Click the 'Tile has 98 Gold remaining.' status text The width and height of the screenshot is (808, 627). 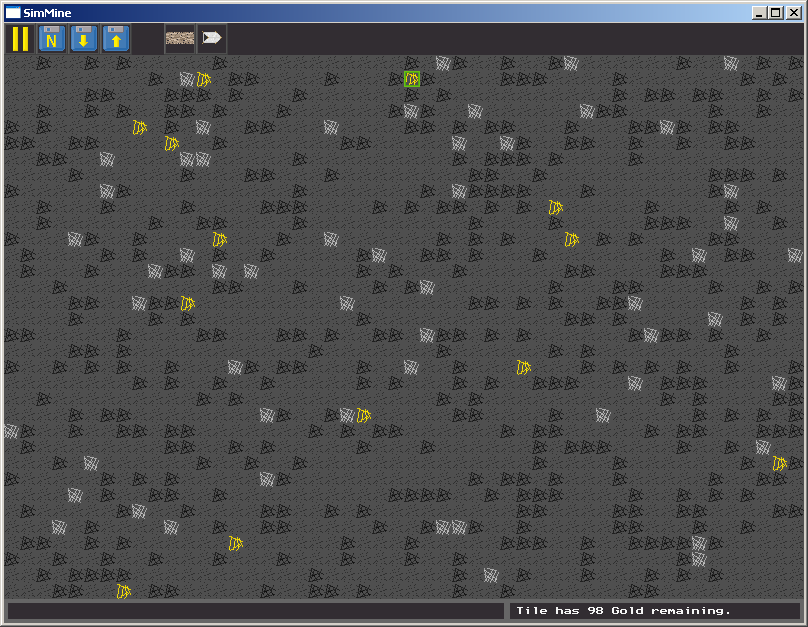point(623,611)
